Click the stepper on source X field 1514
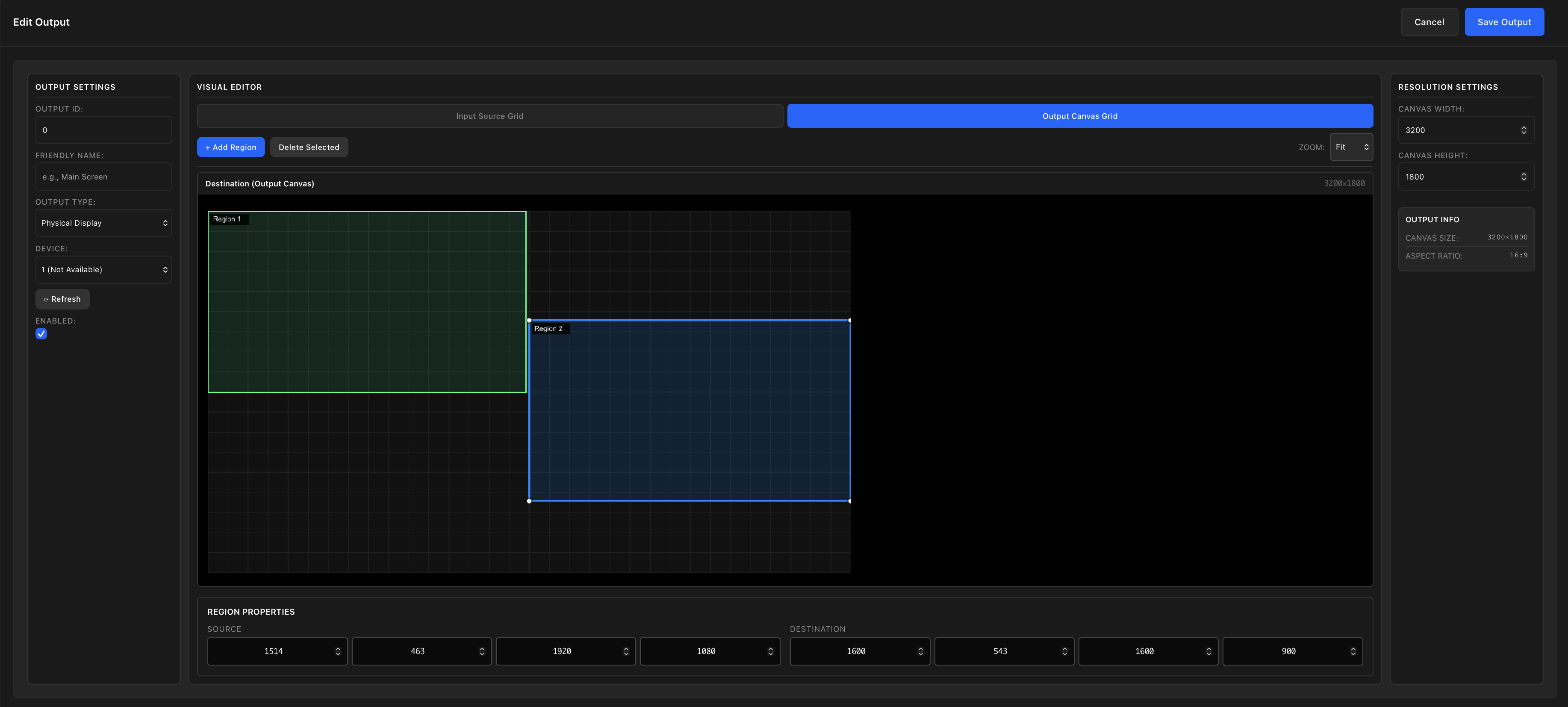 point(339,651)
